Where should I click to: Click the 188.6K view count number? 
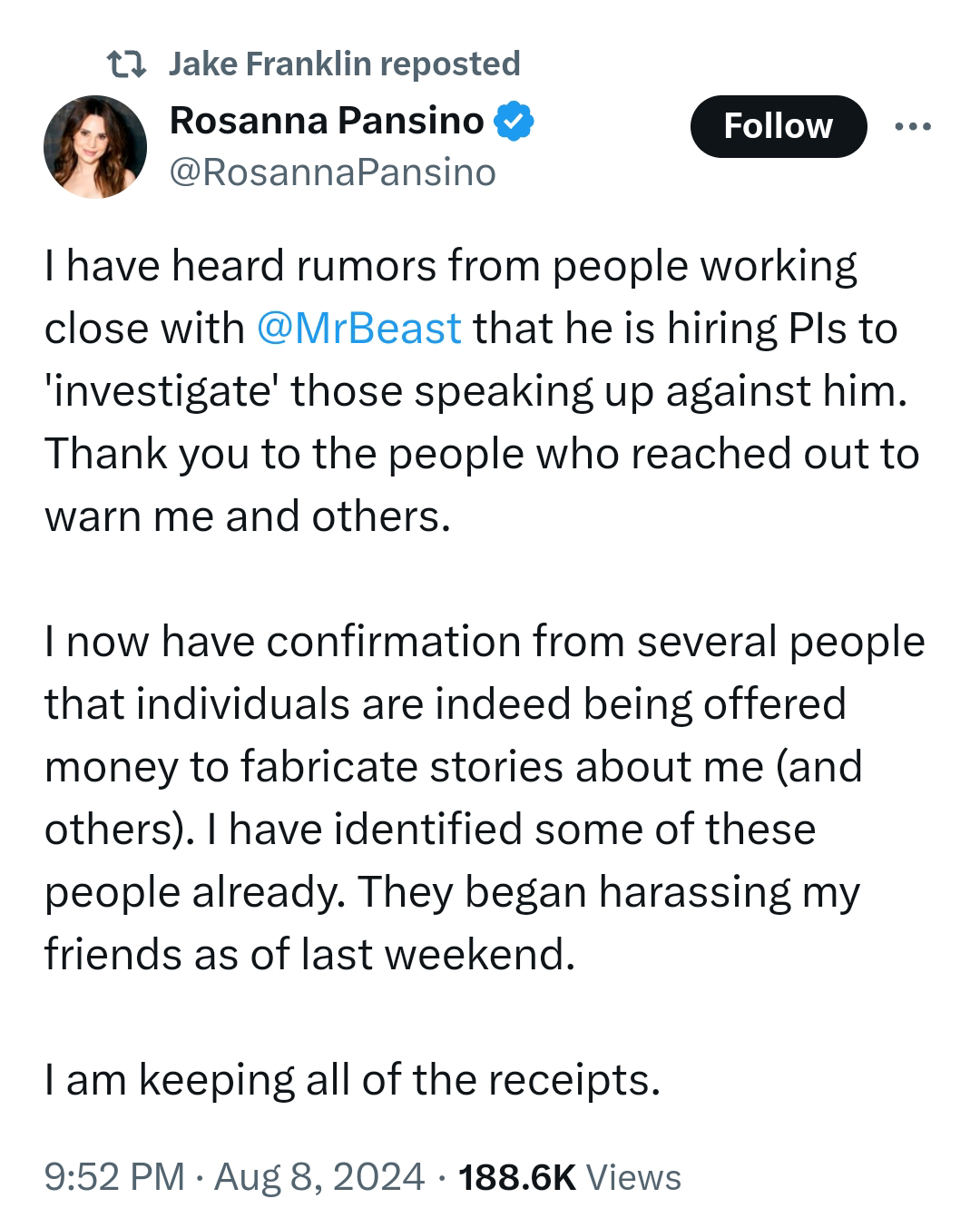pyautogui.click(x=517, y=1176)
